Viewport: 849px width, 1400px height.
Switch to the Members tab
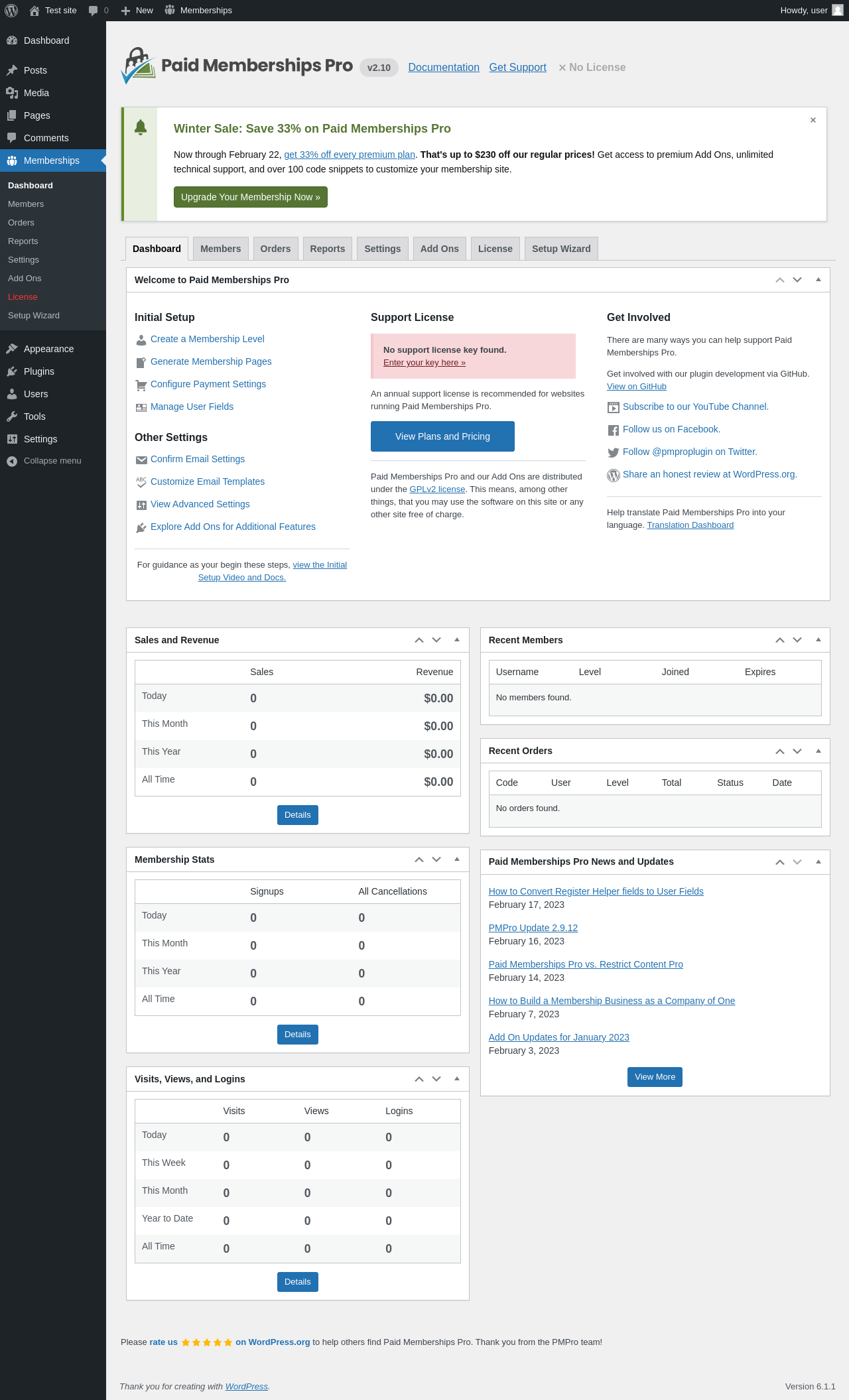pos(221,249)
